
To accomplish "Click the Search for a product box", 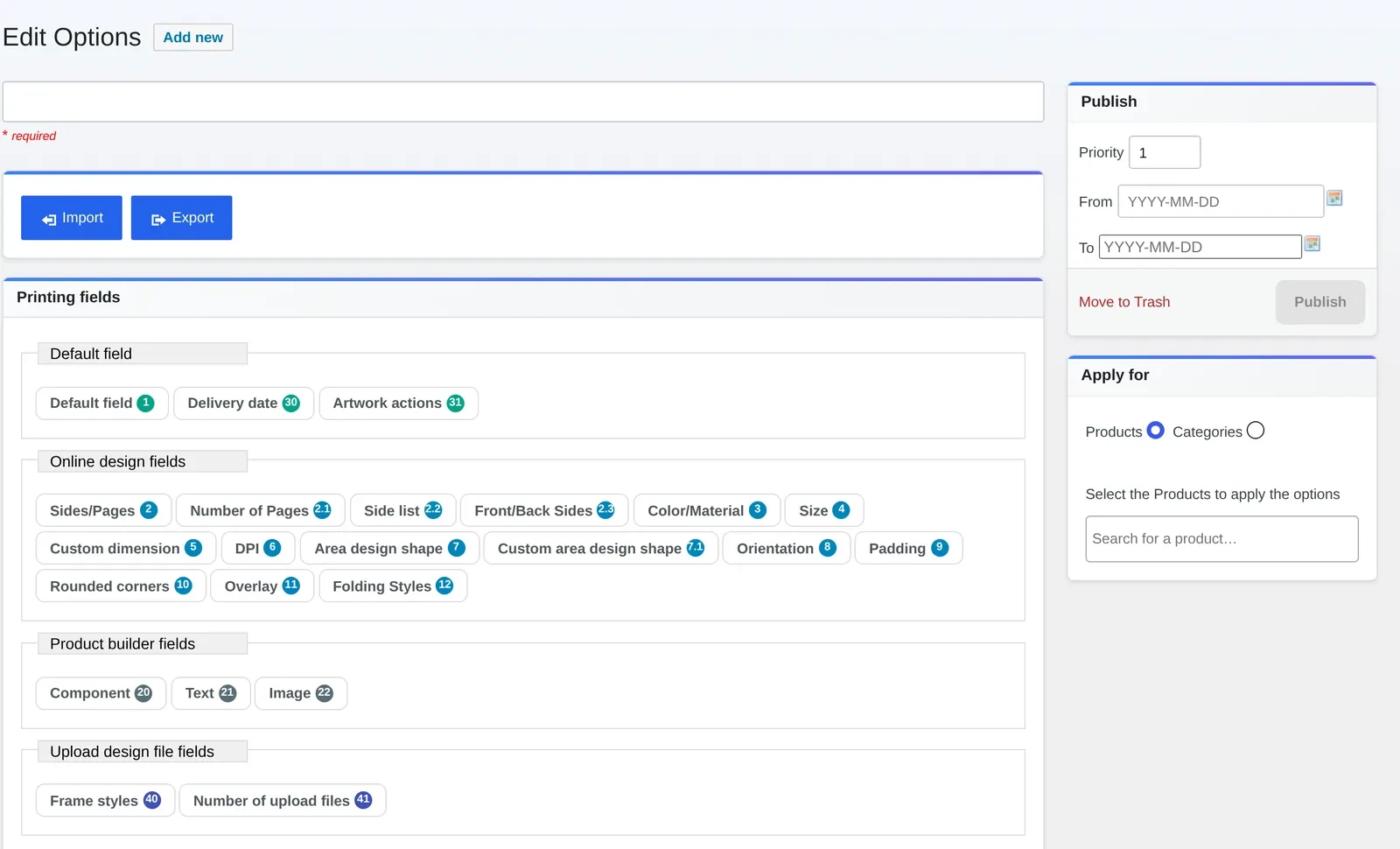I will click(1221, 539).
